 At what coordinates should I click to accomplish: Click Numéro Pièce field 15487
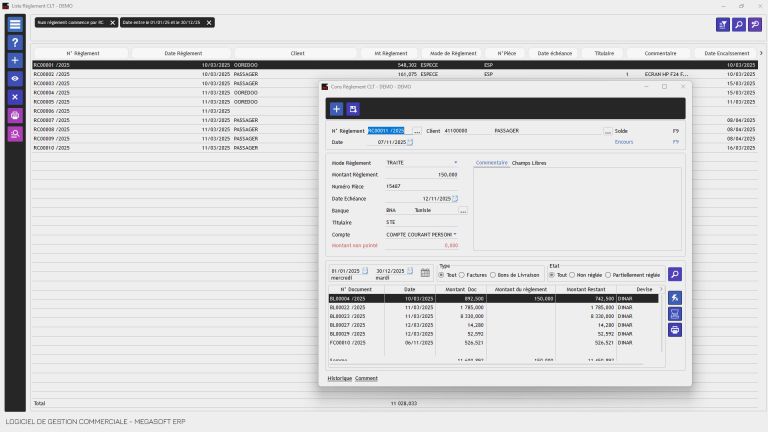click(x=422, y=187)
